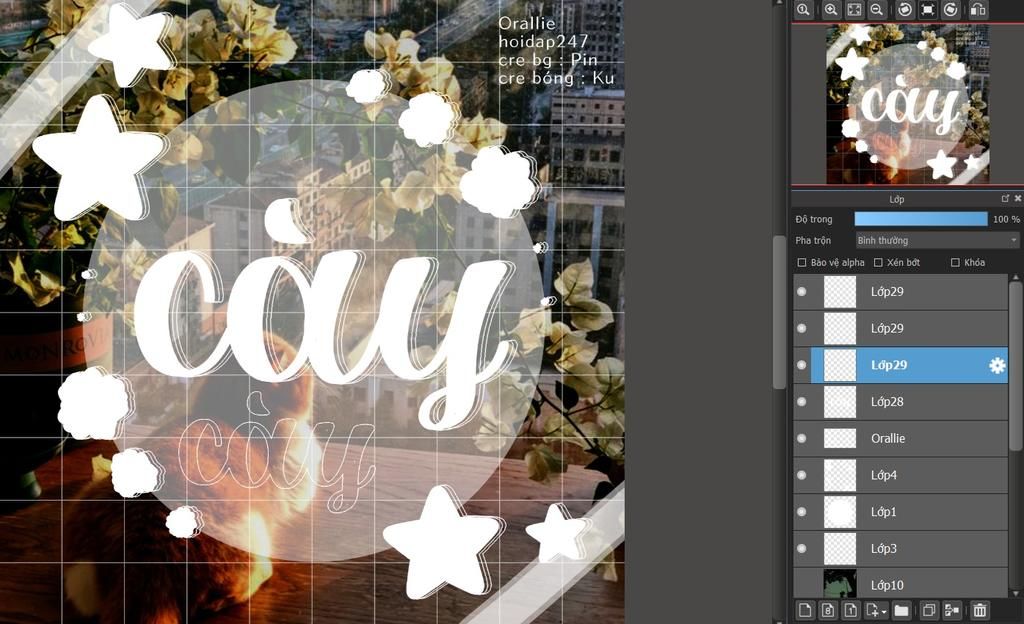1024x624 pixels.
Task: Click layer list scroll up arrow
Action: 1015,277
